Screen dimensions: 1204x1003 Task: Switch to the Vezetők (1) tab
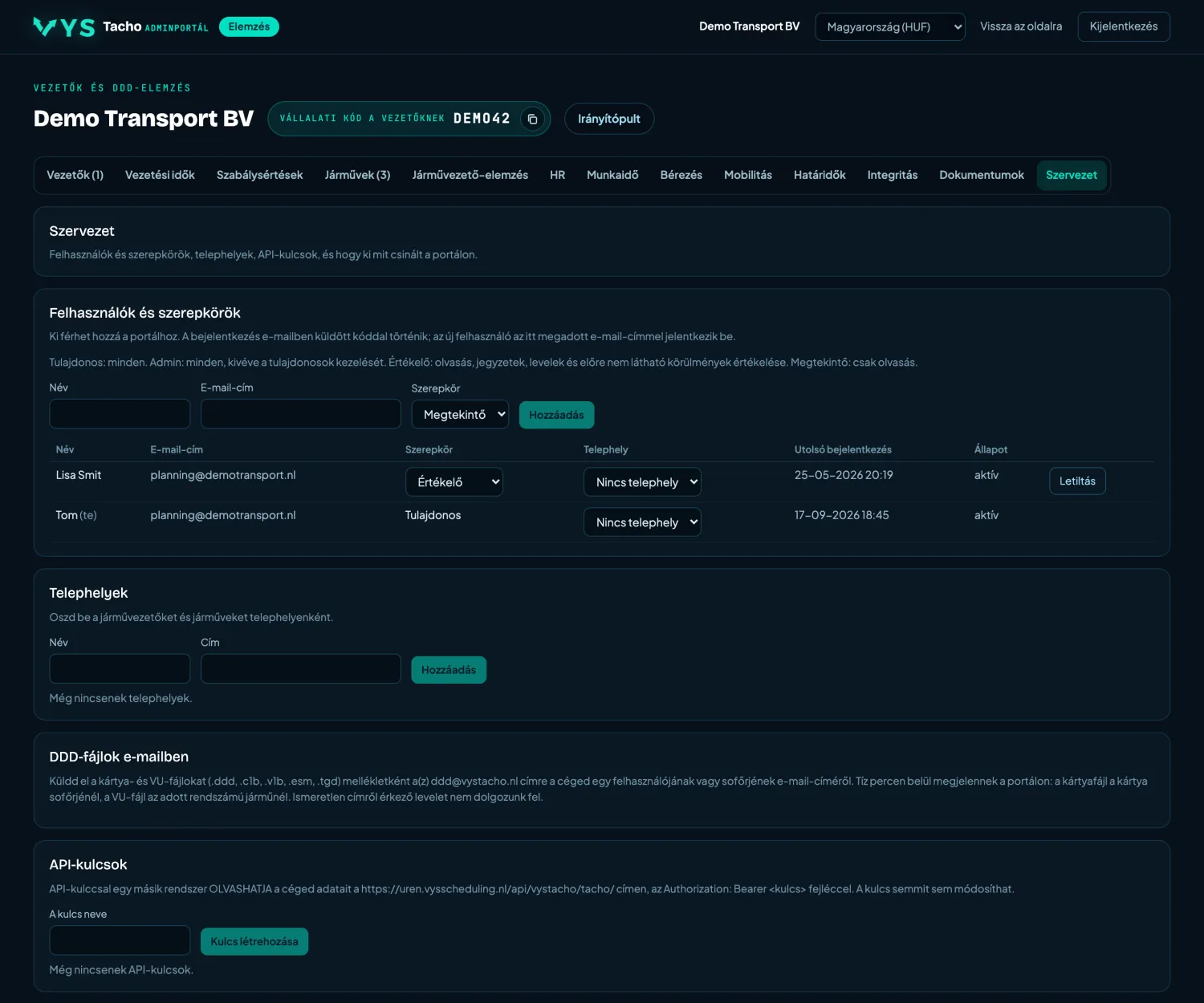[x=75, y=175]
